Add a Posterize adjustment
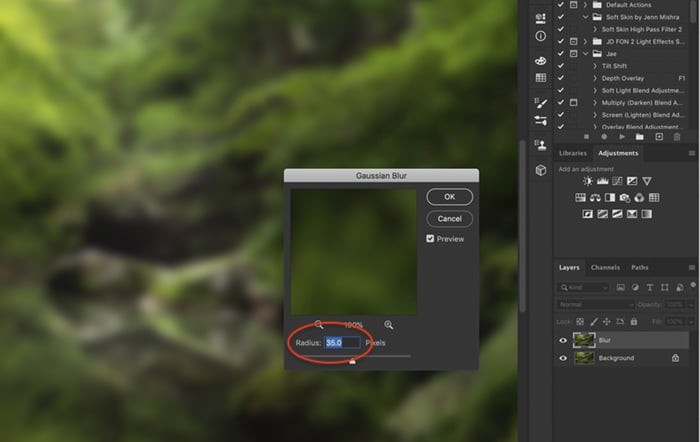 (x=603, y=214)
